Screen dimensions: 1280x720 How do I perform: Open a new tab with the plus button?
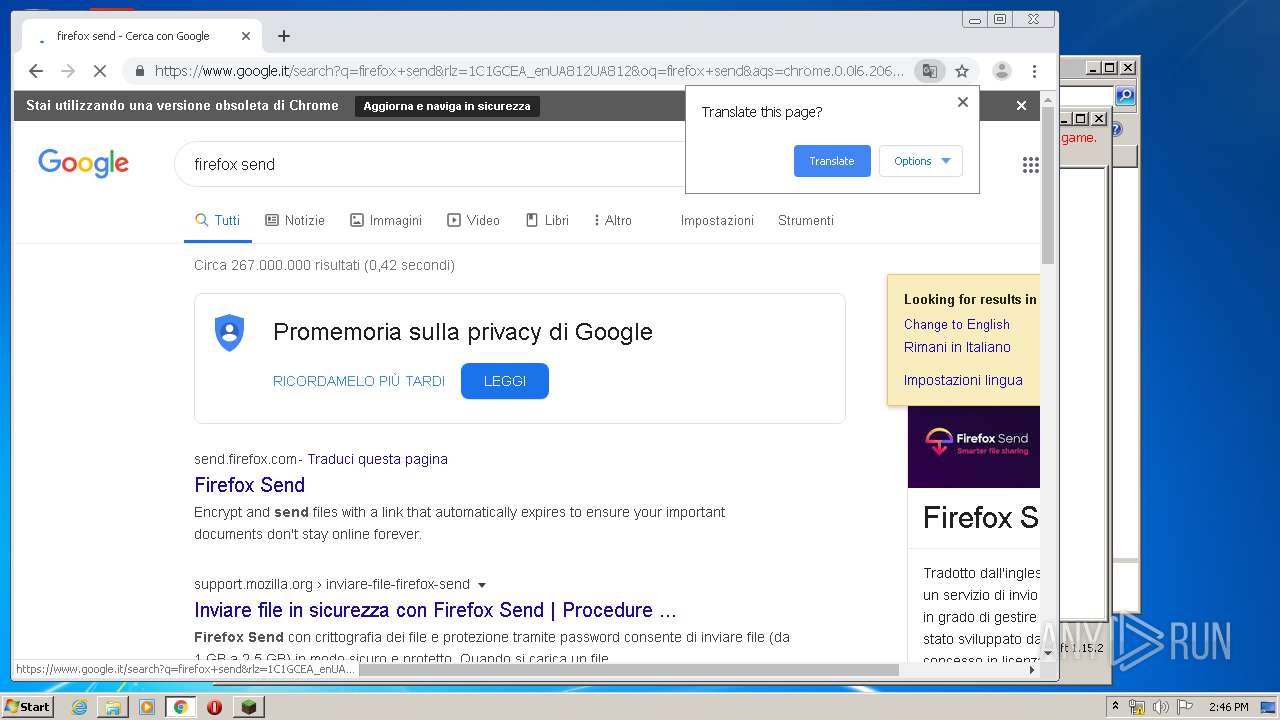click(284, 36)
